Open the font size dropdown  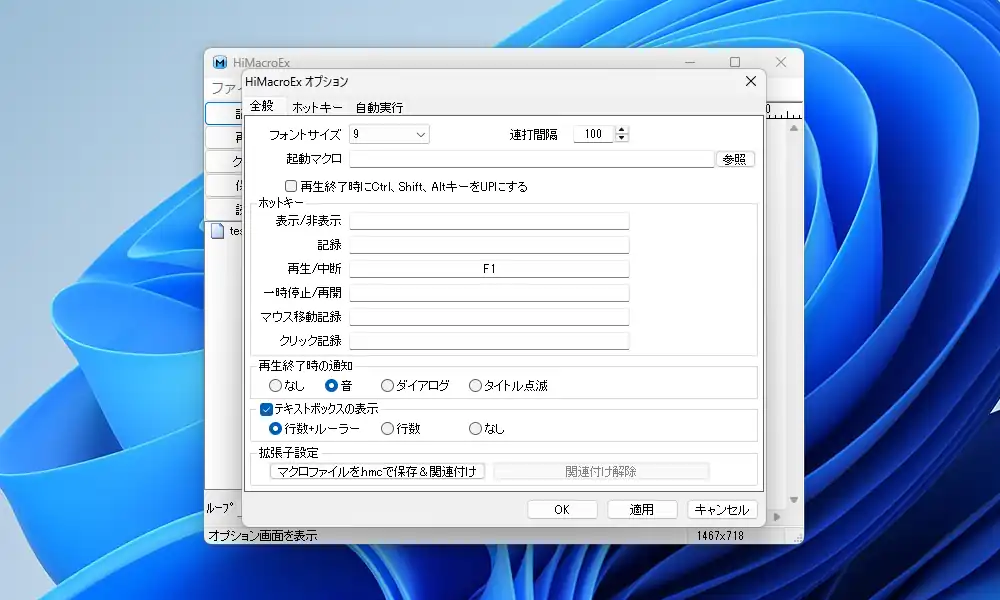420,134
